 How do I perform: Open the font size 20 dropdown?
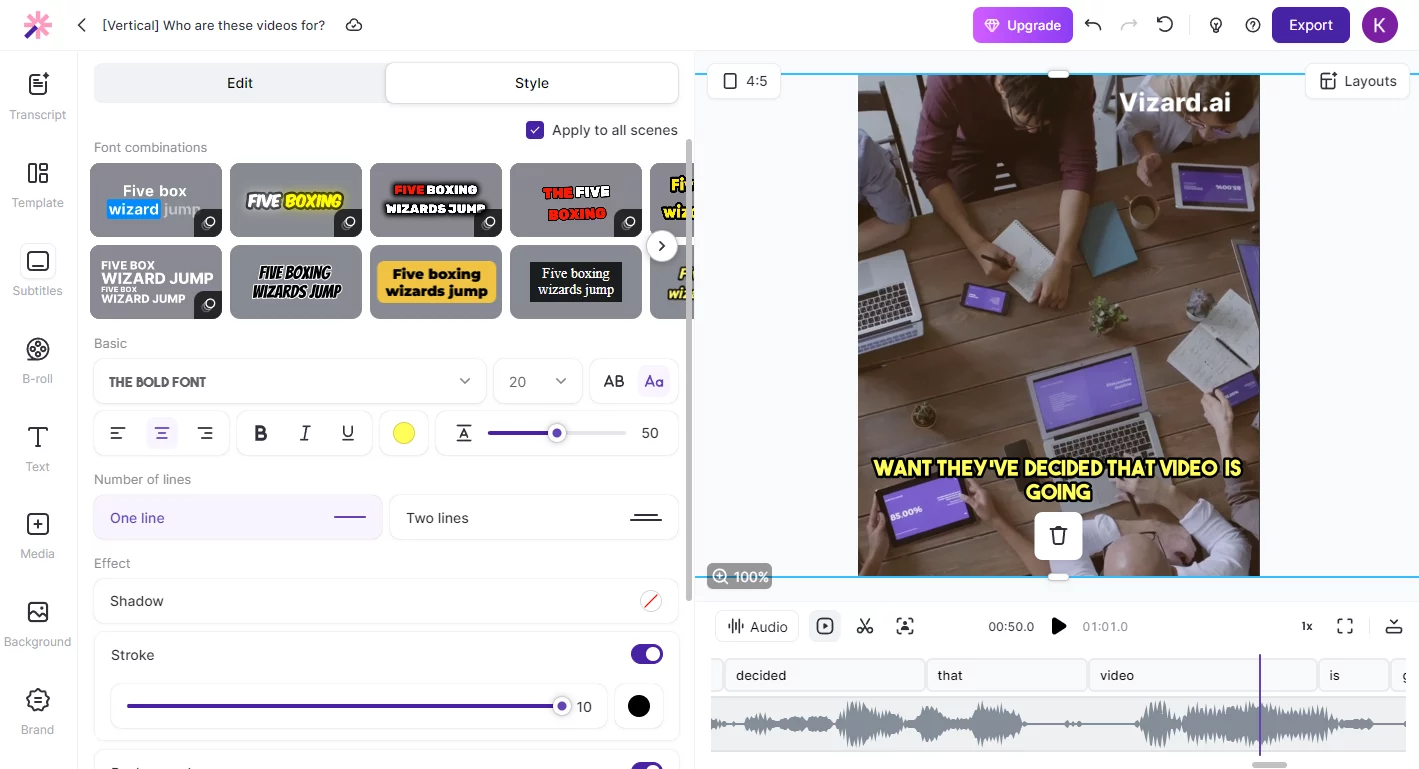[x=538, y=381]
